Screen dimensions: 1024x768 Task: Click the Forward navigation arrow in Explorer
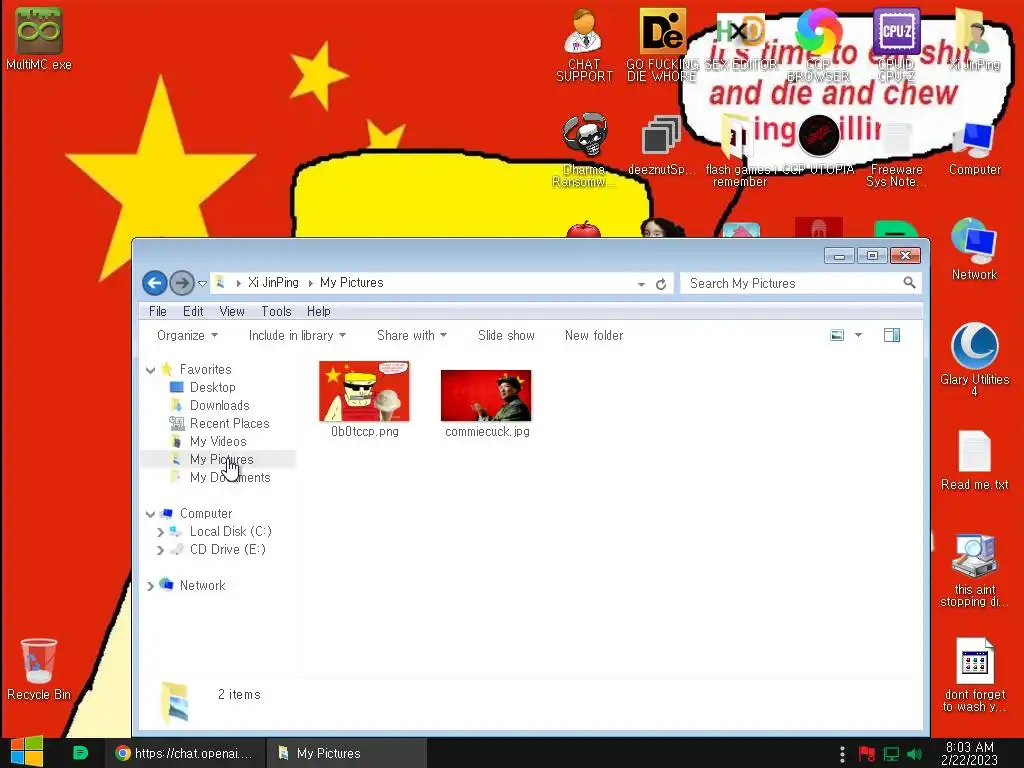coord(182,283)
